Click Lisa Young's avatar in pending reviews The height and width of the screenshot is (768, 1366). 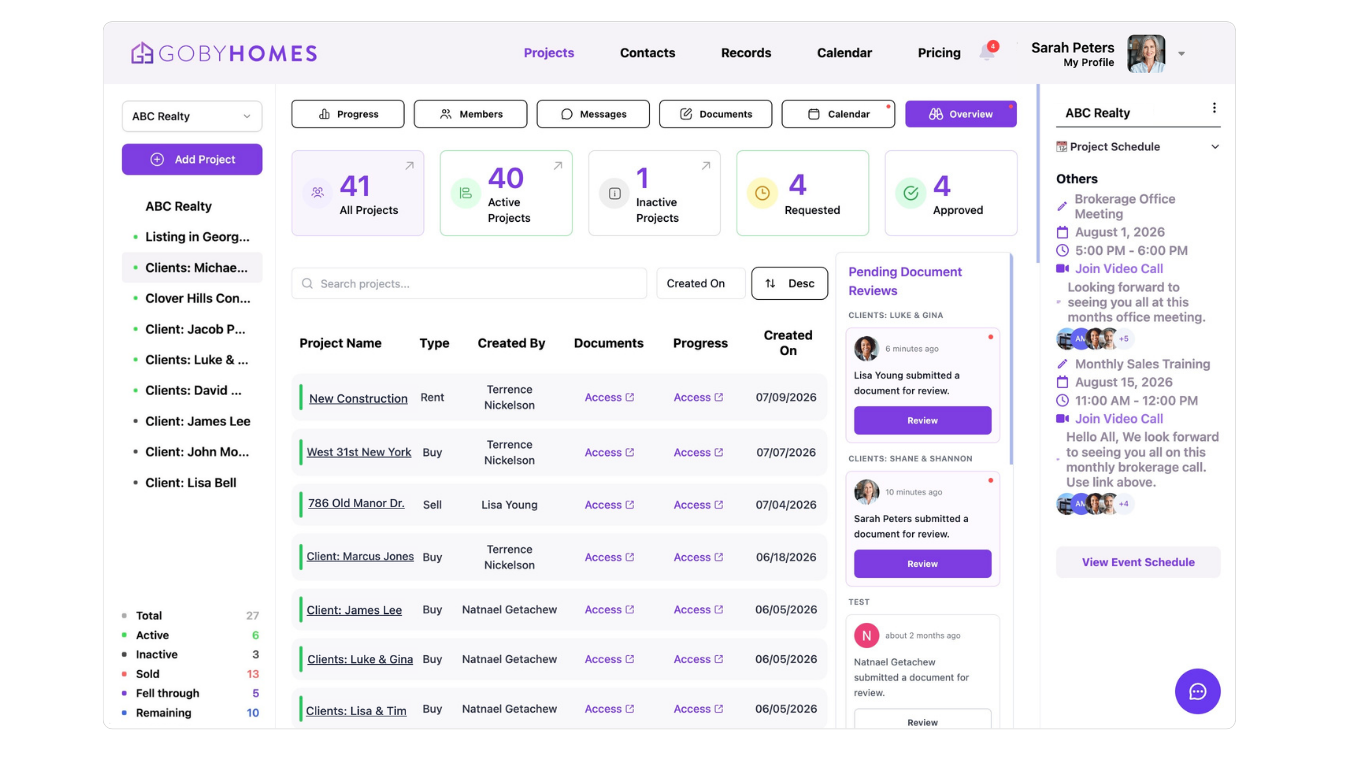pyautogui.click(x=866, y=348)
